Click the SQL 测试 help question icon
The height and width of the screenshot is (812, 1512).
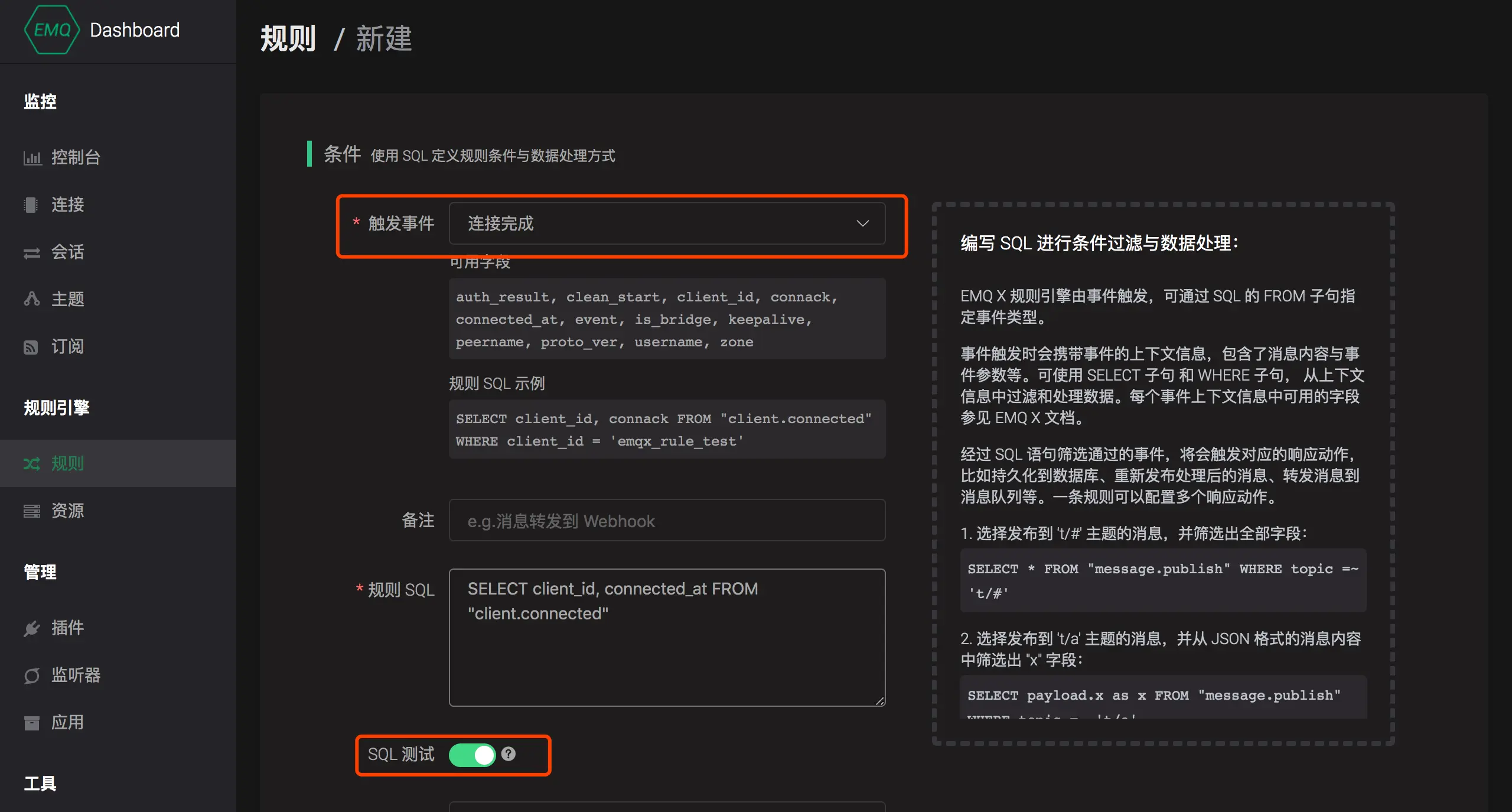click(x=509, y=754)
